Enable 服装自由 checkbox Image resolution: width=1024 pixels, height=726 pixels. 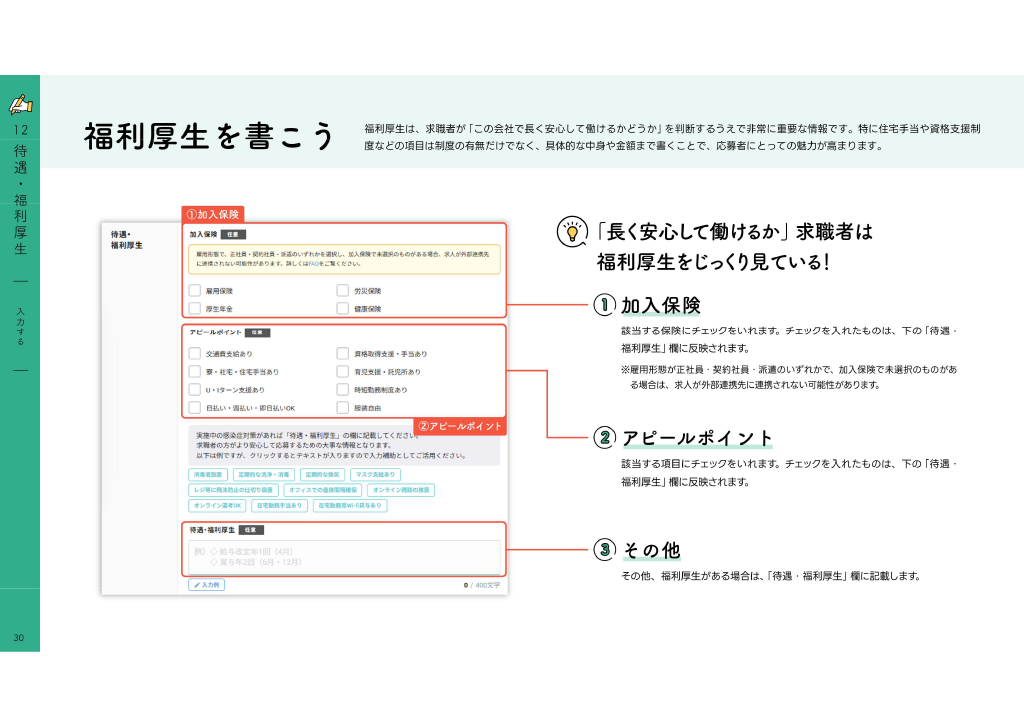pos(343,407)
